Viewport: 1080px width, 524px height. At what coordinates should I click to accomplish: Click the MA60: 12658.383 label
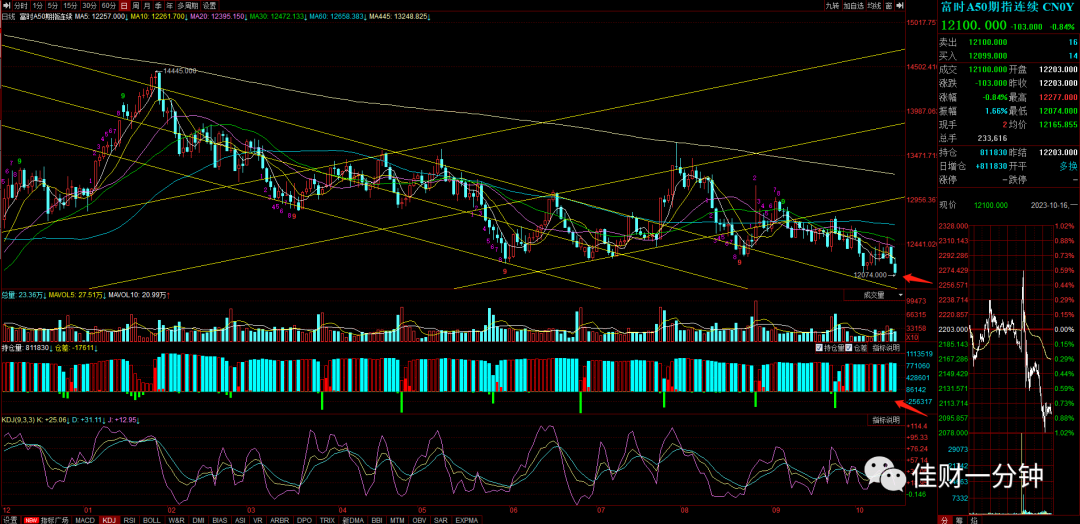338,16
